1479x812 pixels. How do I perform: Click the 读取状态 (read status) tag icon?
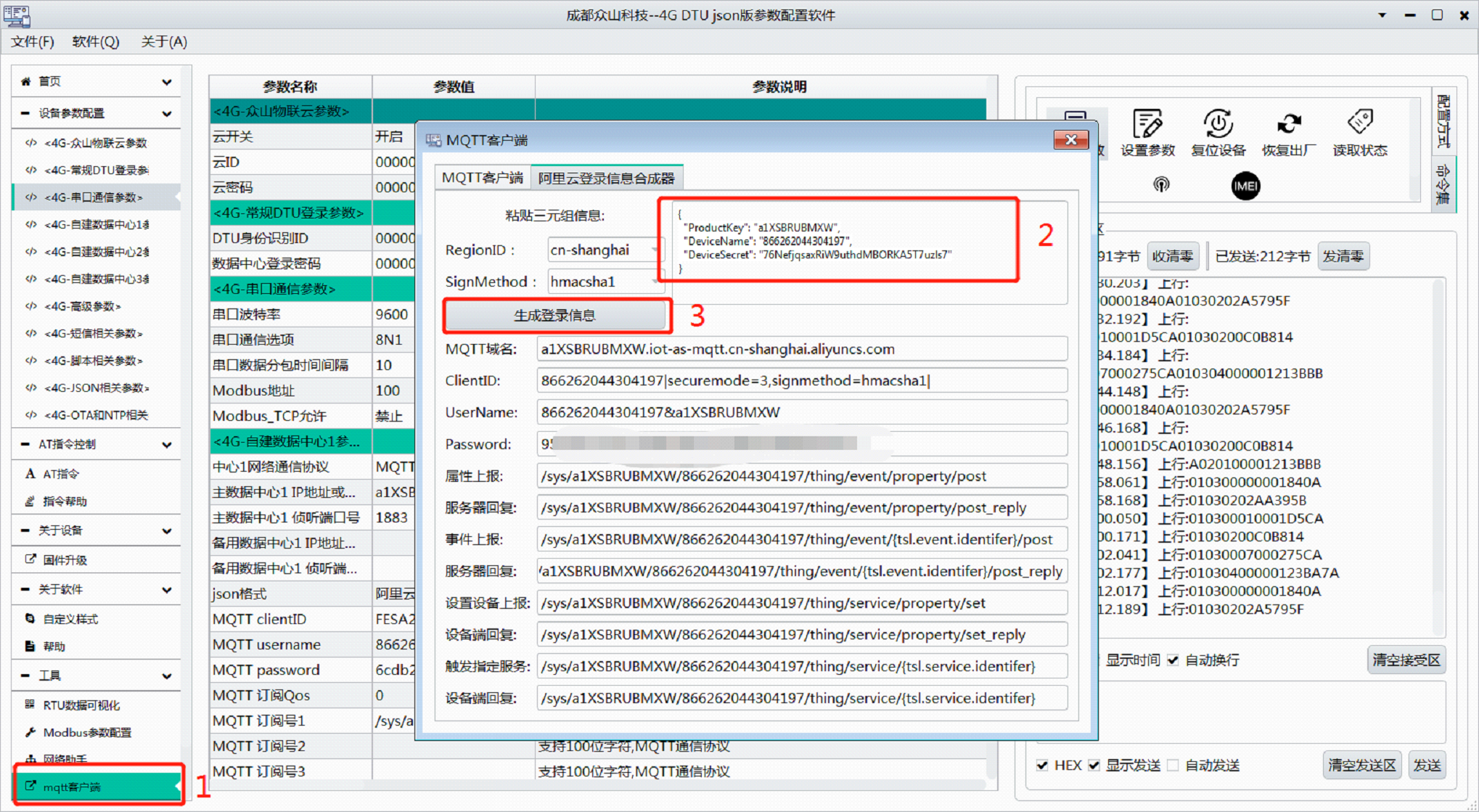[1360, 122]
